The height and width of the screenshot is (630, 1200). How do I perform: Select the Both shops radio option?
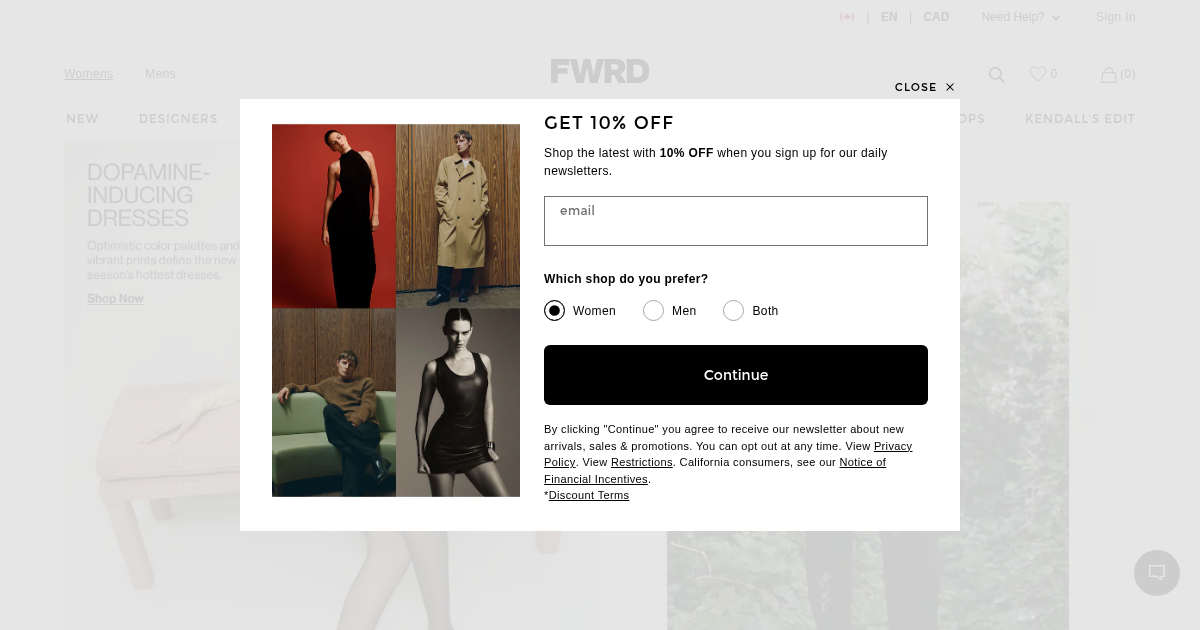click(x=733, y=311)
